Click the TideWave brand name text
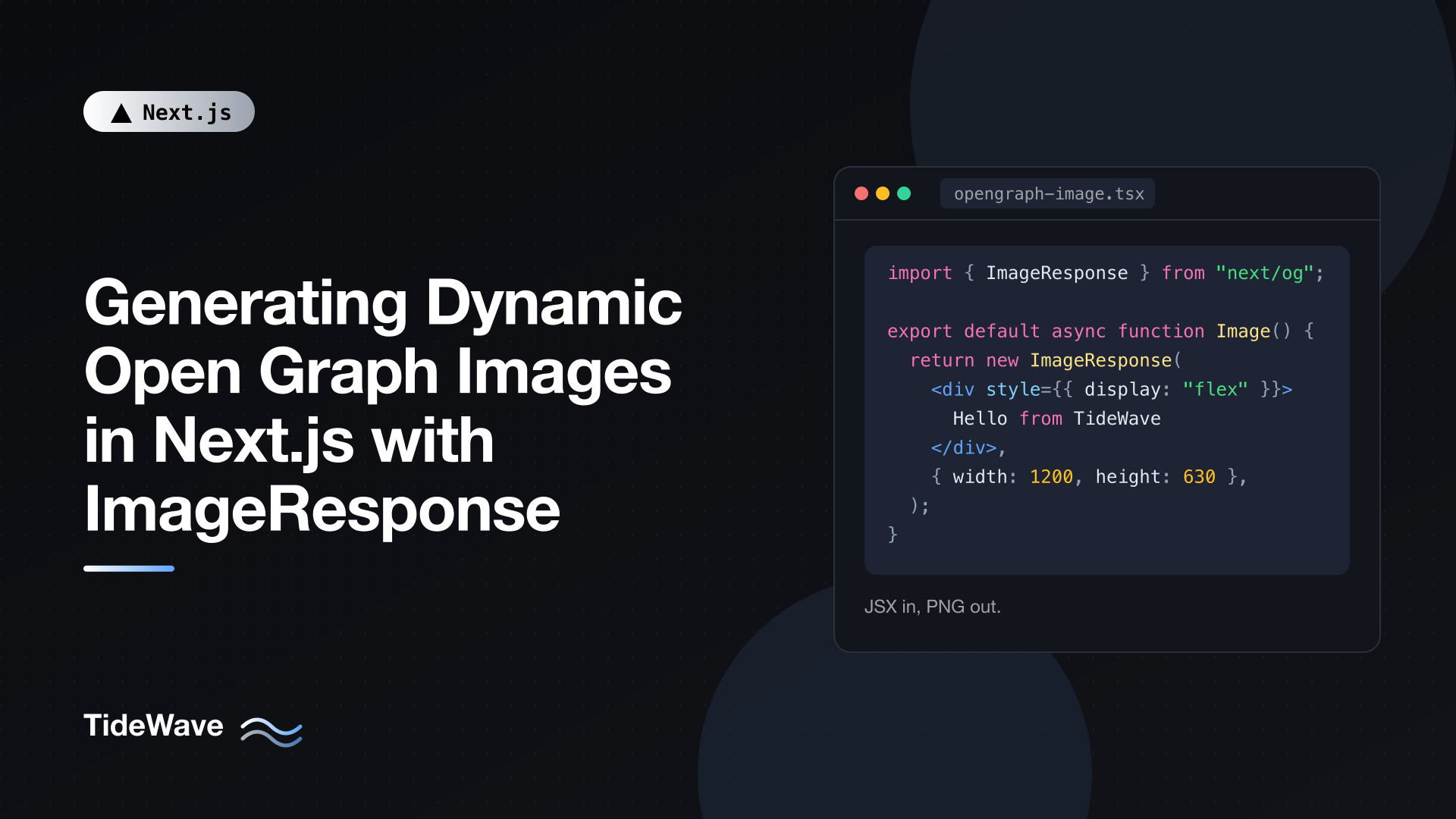This screenshot has height=819, width=1456. tap(153, 726)
